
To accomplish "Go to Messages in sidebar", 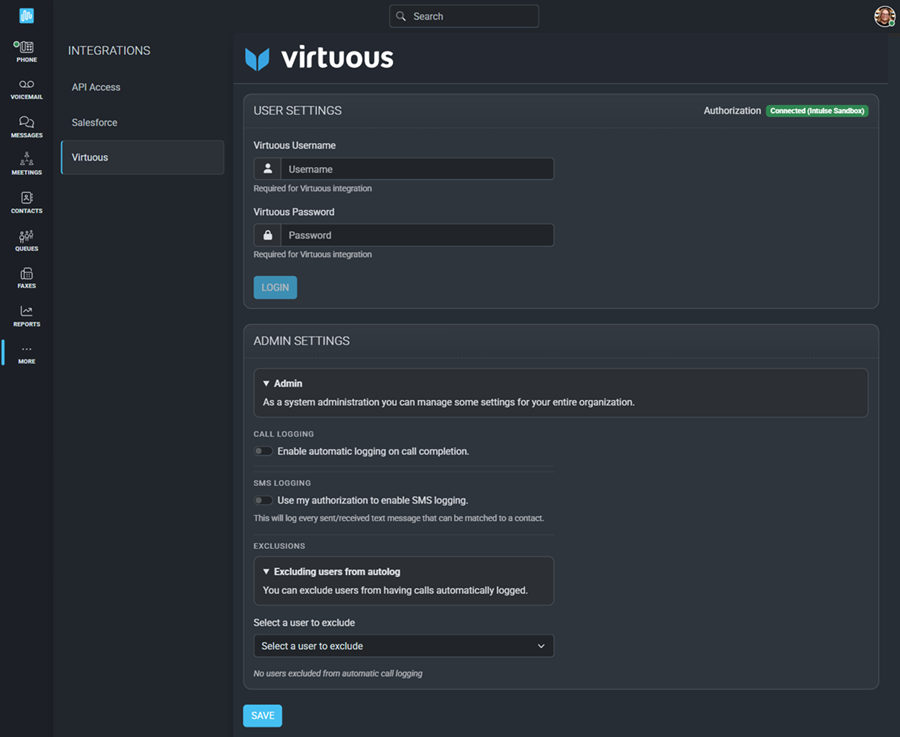I will point(26,127).
